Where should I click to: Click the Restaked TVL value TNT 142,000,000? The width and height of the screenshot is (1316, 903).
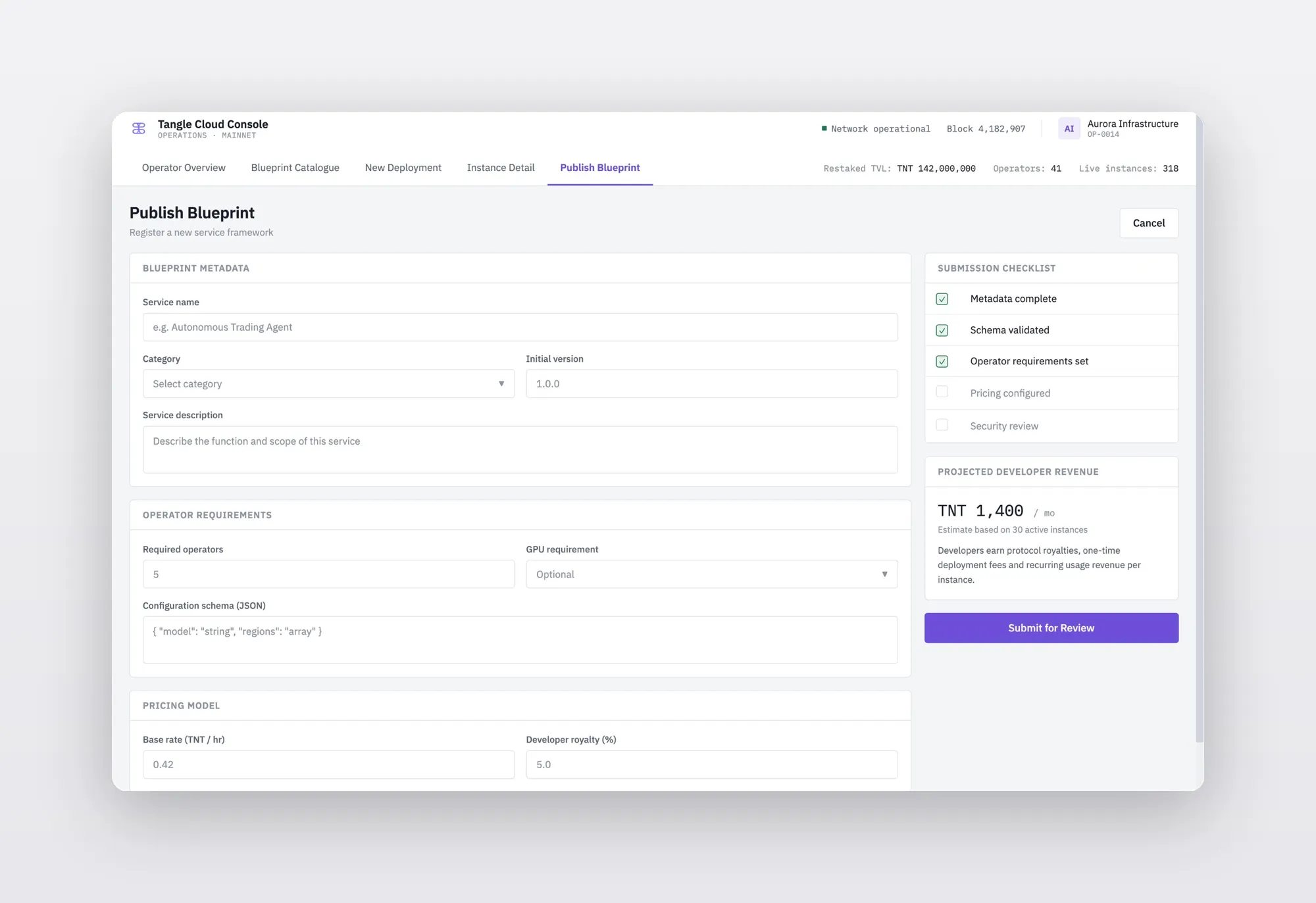(x=936, y=168)
